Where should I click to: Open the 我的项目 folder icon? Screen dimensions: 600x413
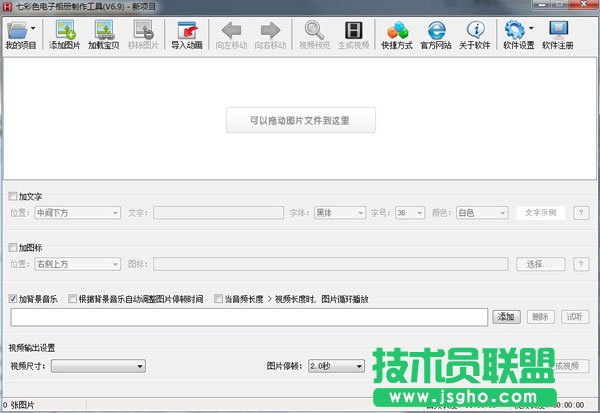(x=19, y=32)
